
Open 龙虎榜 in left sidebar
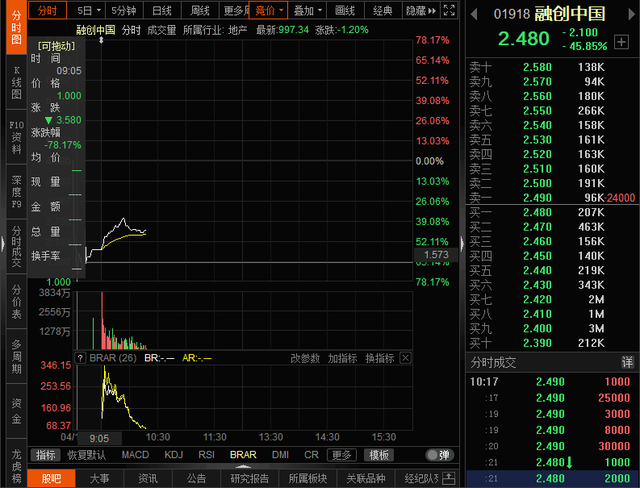(16, 465)
